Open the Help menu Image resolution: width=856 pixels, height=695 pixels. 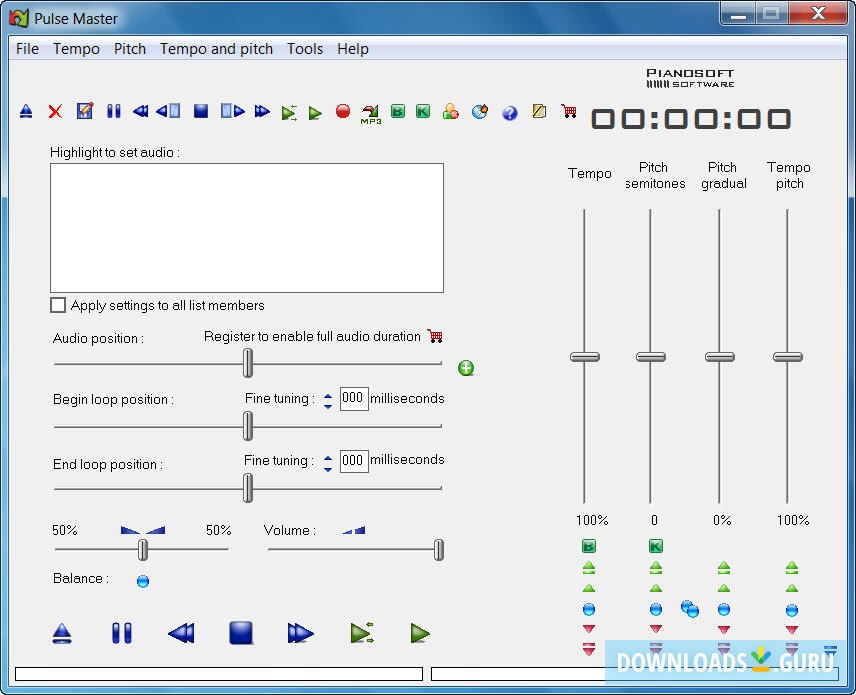(x=353, y=49)
